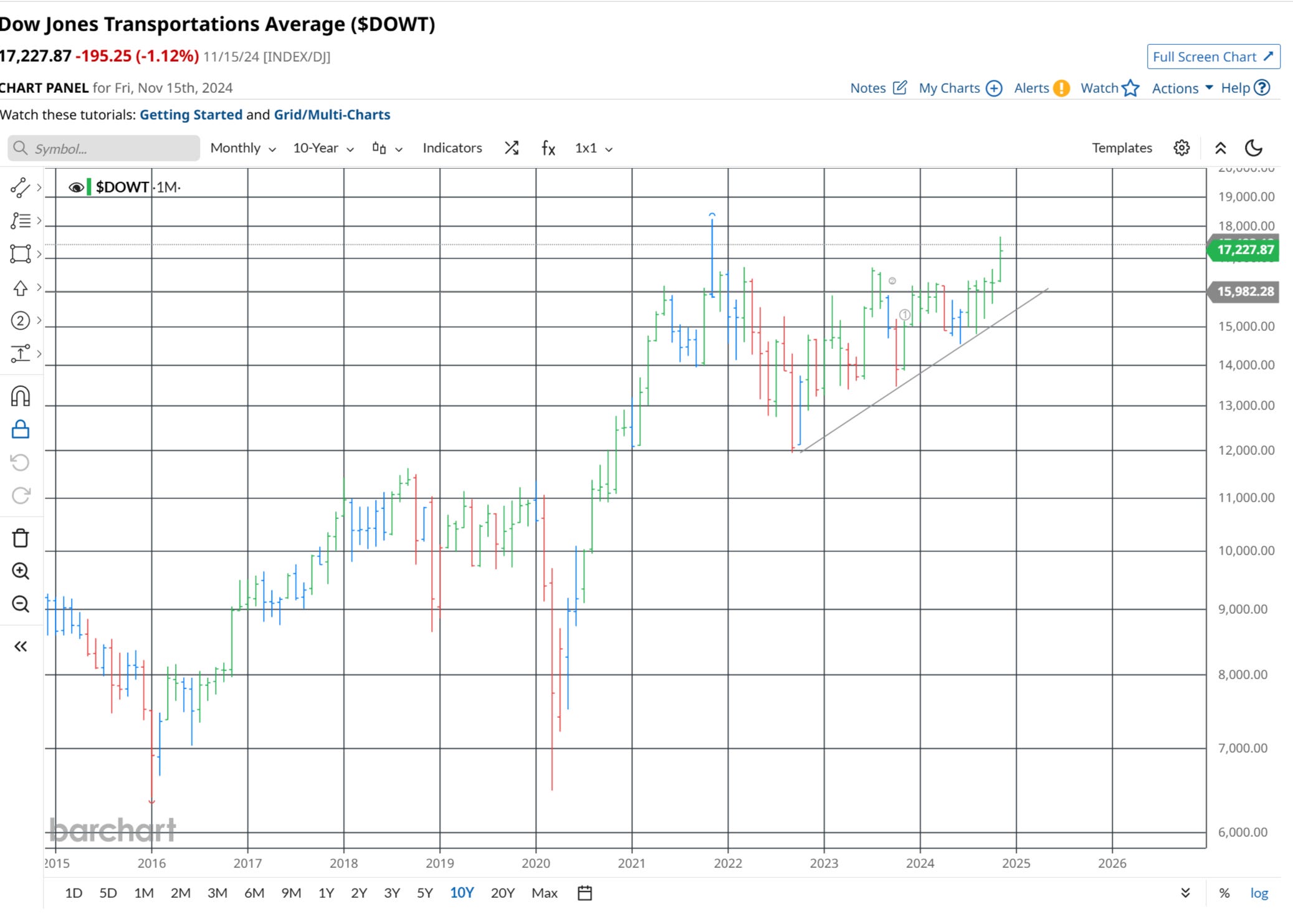Click the trash delete drawings icon

point(21,538)
